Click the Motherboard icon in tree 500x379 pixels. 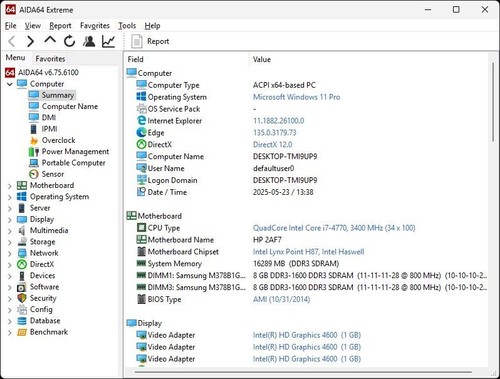coord(22,185)
